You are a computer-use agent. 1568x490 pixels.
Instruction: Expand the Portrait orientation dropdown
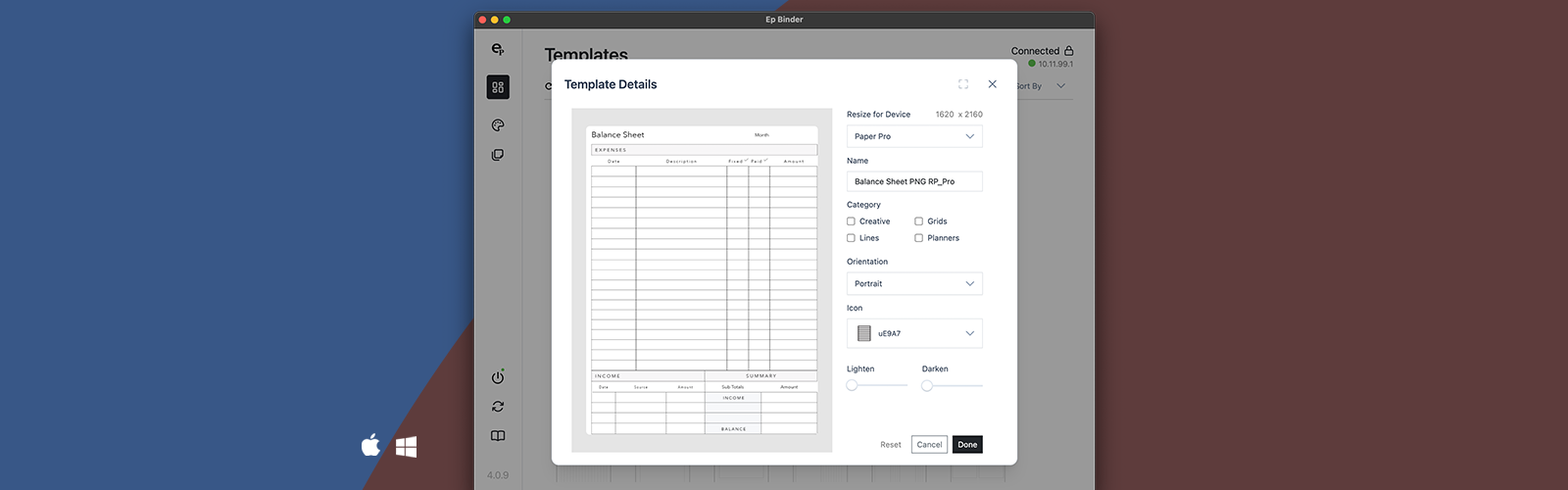(x=914, y=284)
